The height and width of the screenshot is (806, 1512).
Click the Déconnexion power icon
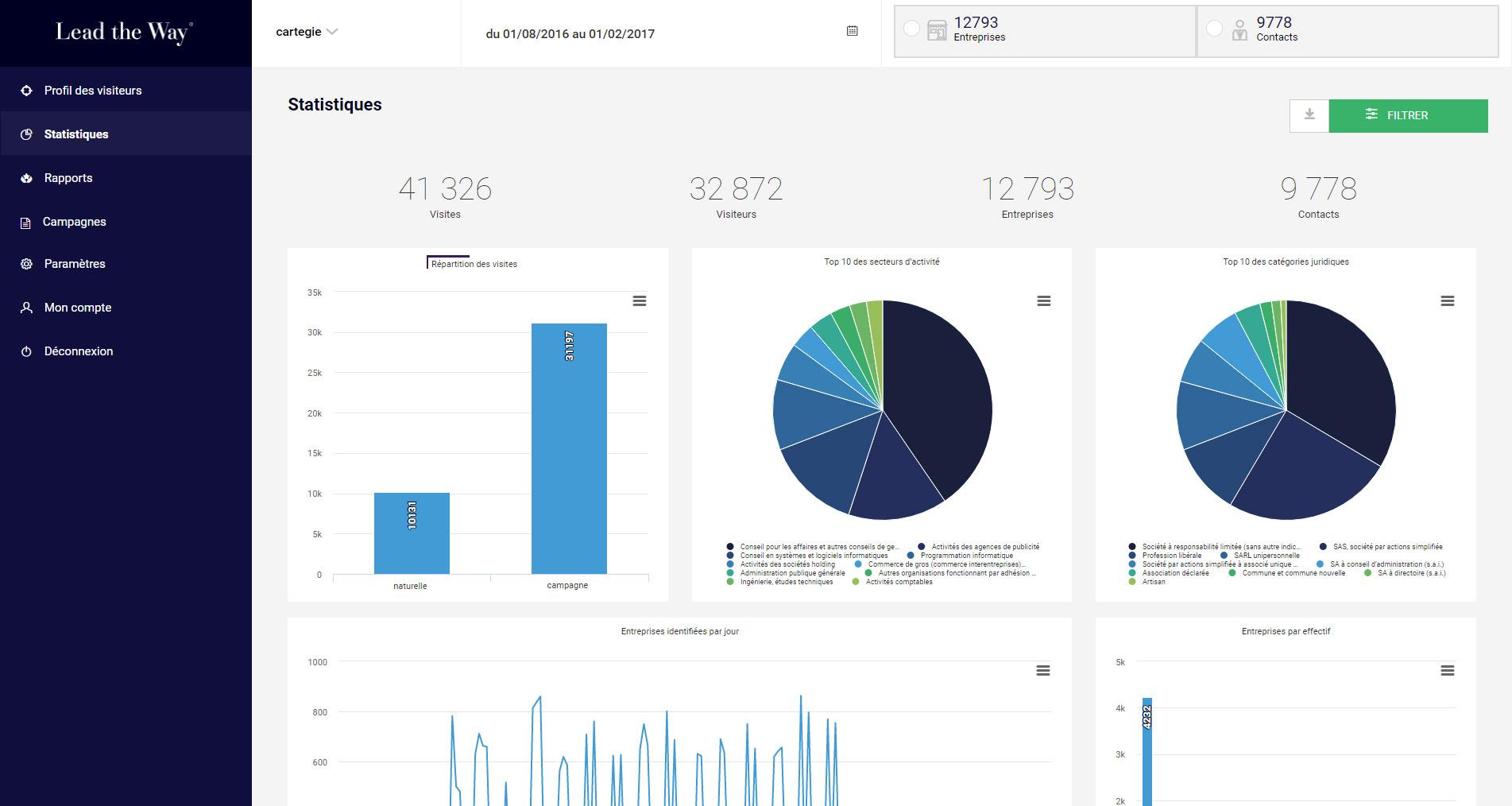(x=26, y=351)
